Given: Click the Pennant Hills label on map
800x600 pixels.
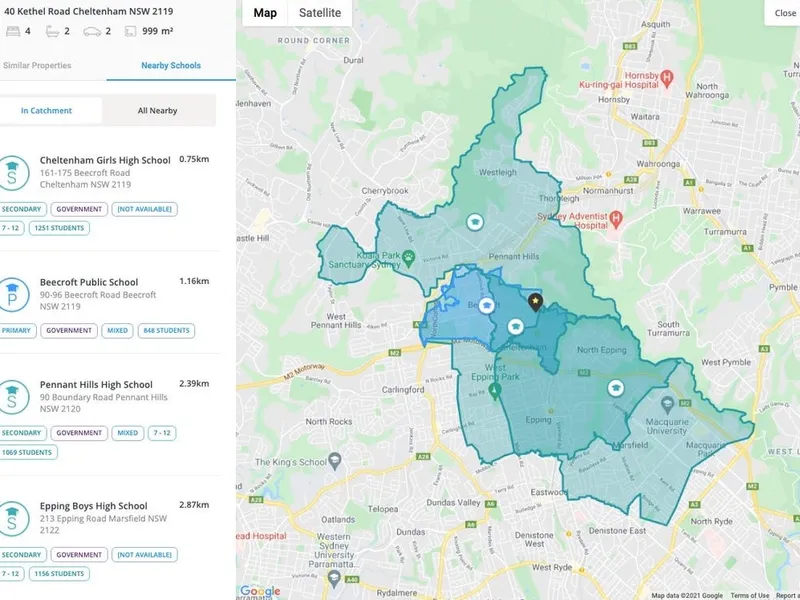Looking at the screenshot, I should [x=514, y=256].
